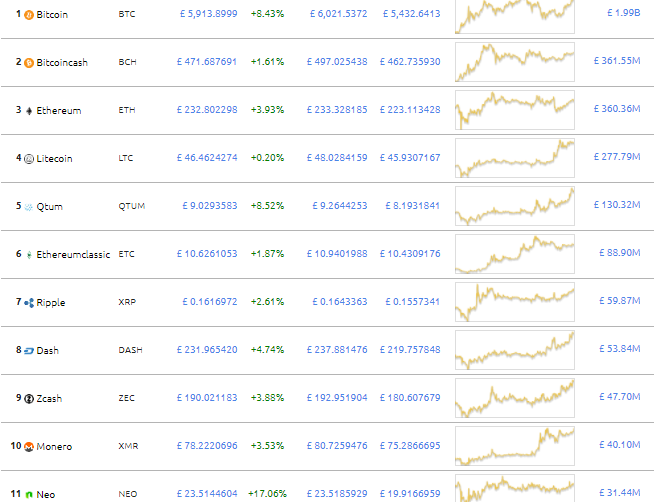This screenshot has width=654, height=502.
Task: Click the Neo logo icon
Action: (29, 495)
